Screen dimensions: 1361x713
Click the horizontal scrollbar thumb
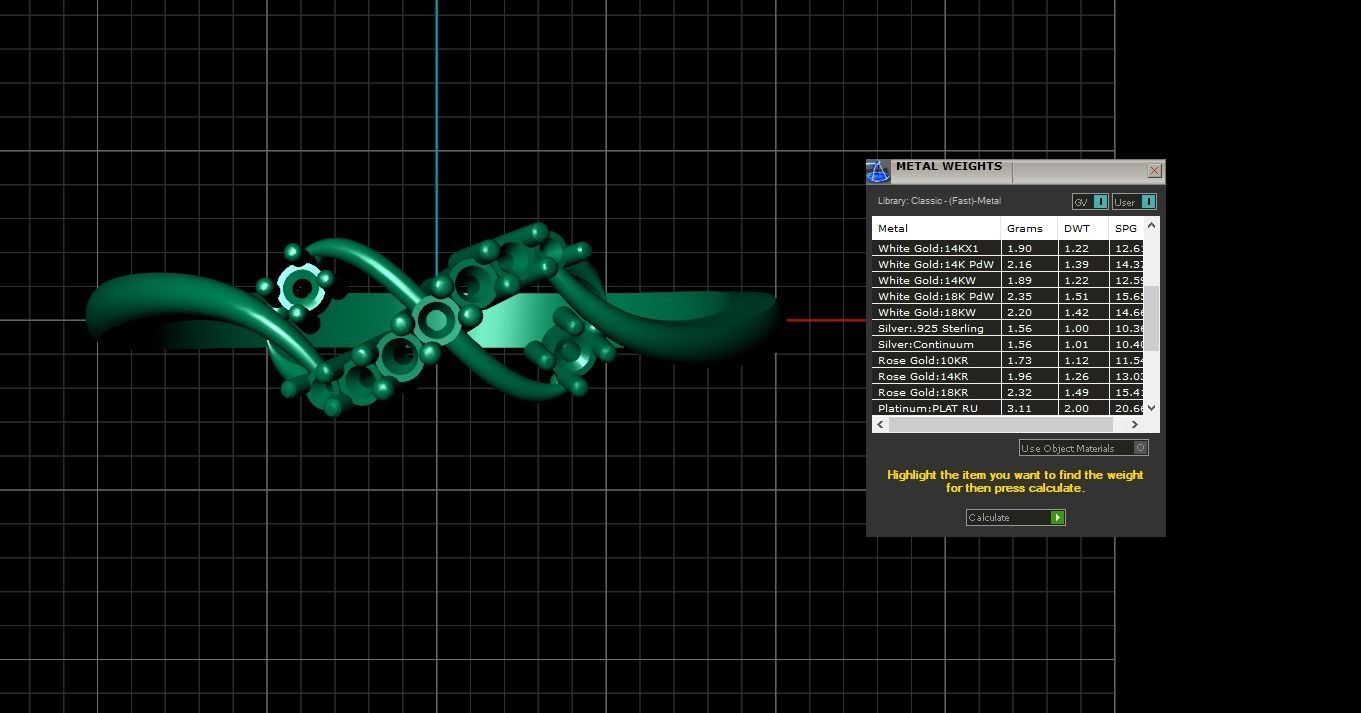1000,424
